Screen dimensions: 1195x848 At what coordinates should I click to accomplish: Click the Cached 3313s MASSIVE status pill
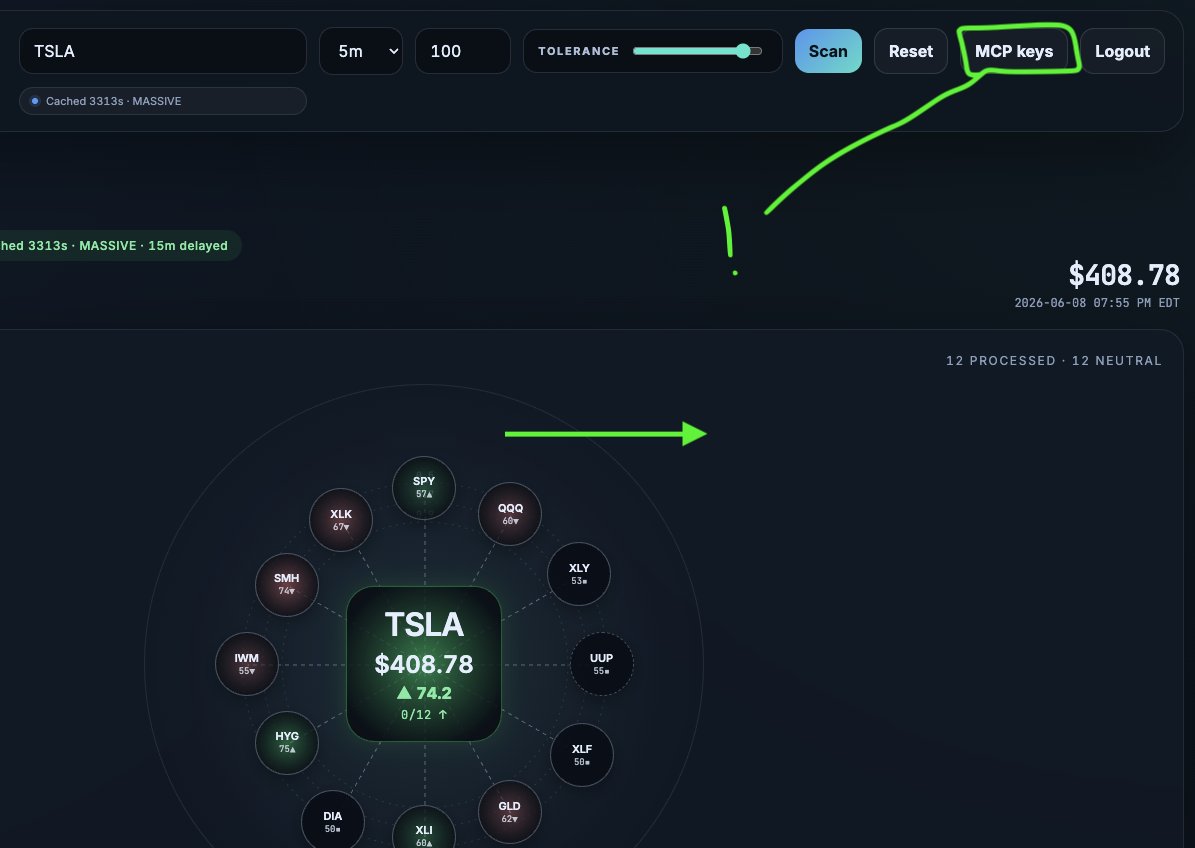pos(162,101)
